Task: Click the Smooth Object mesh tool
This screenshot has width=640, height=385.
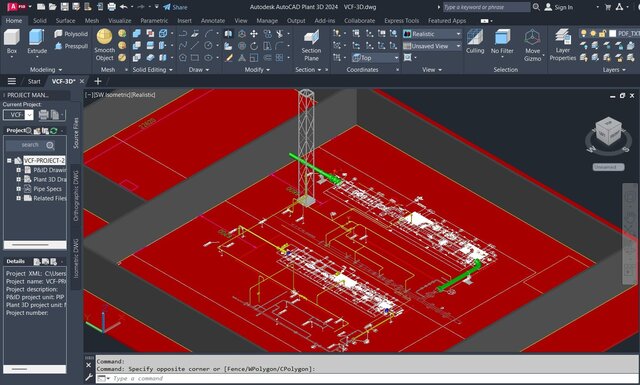Action: click(104, 45)
